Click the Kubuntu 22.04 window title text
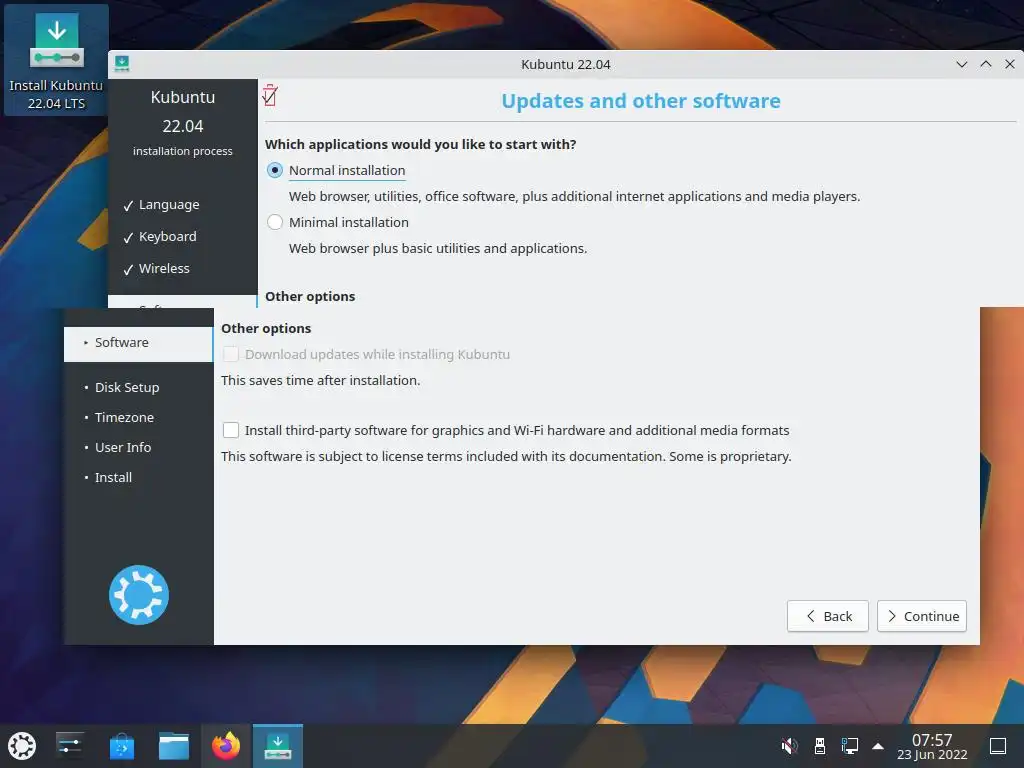Viewport: 1024px width, 768px height. (x=566, y=64)
